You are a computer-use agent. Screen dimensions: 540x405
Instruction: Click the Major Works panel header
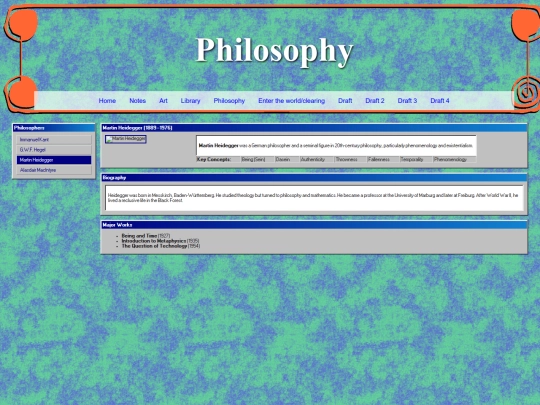(314, 225)
